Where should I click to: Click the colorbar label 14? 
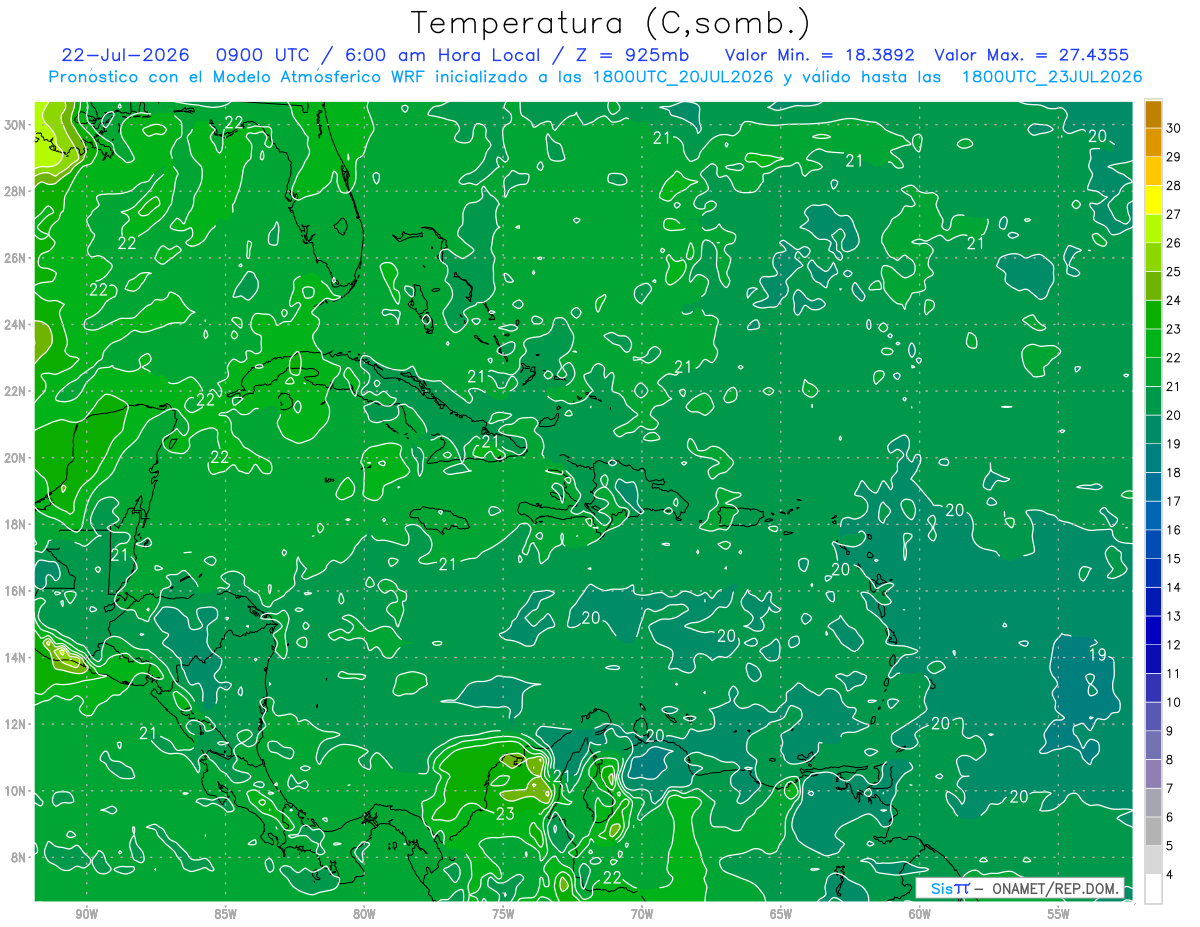click(1174, 587)
